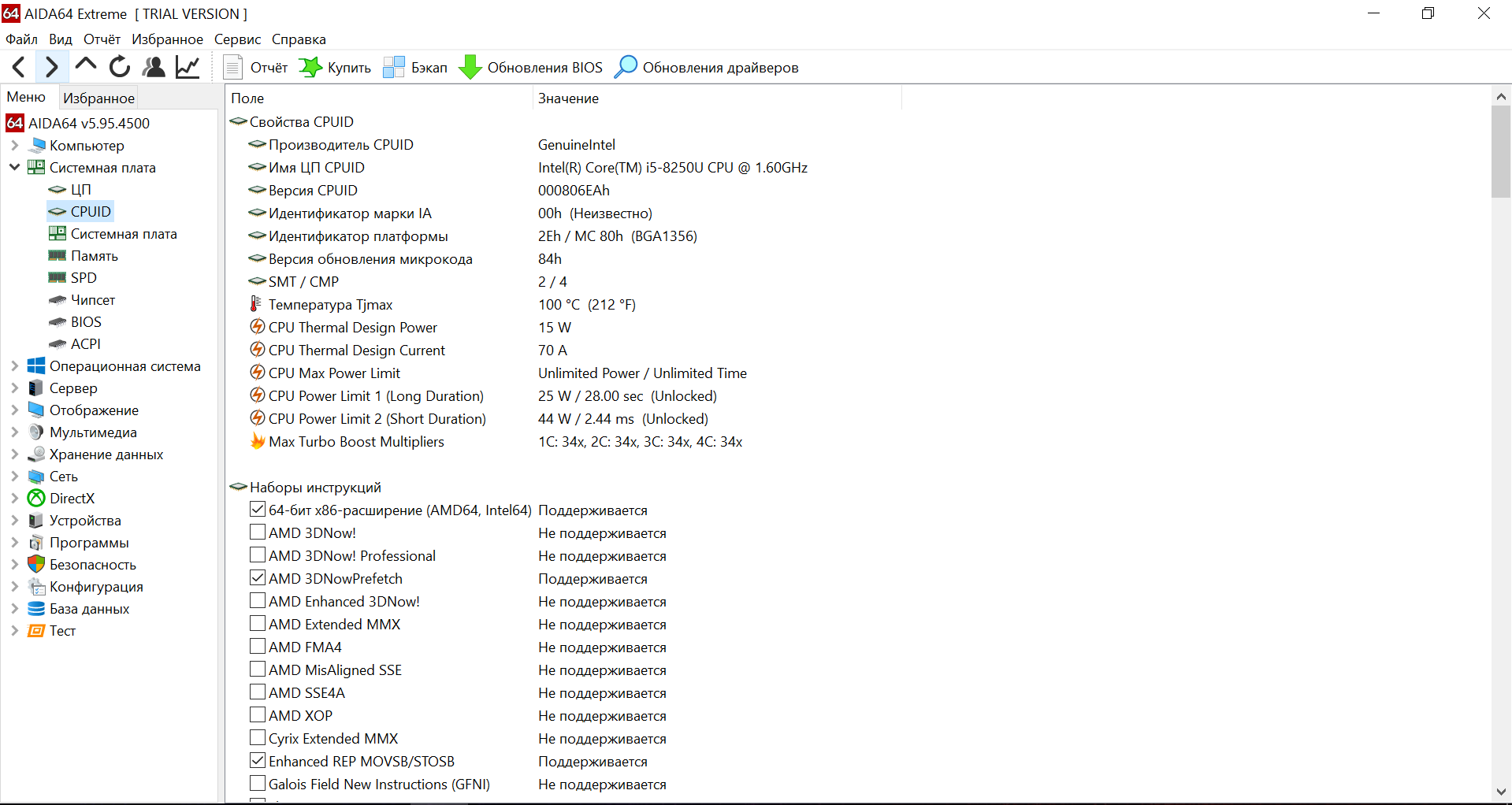1512x805 pixels.
Task: Open the Память tree item
Action: [x=84, y=256]
